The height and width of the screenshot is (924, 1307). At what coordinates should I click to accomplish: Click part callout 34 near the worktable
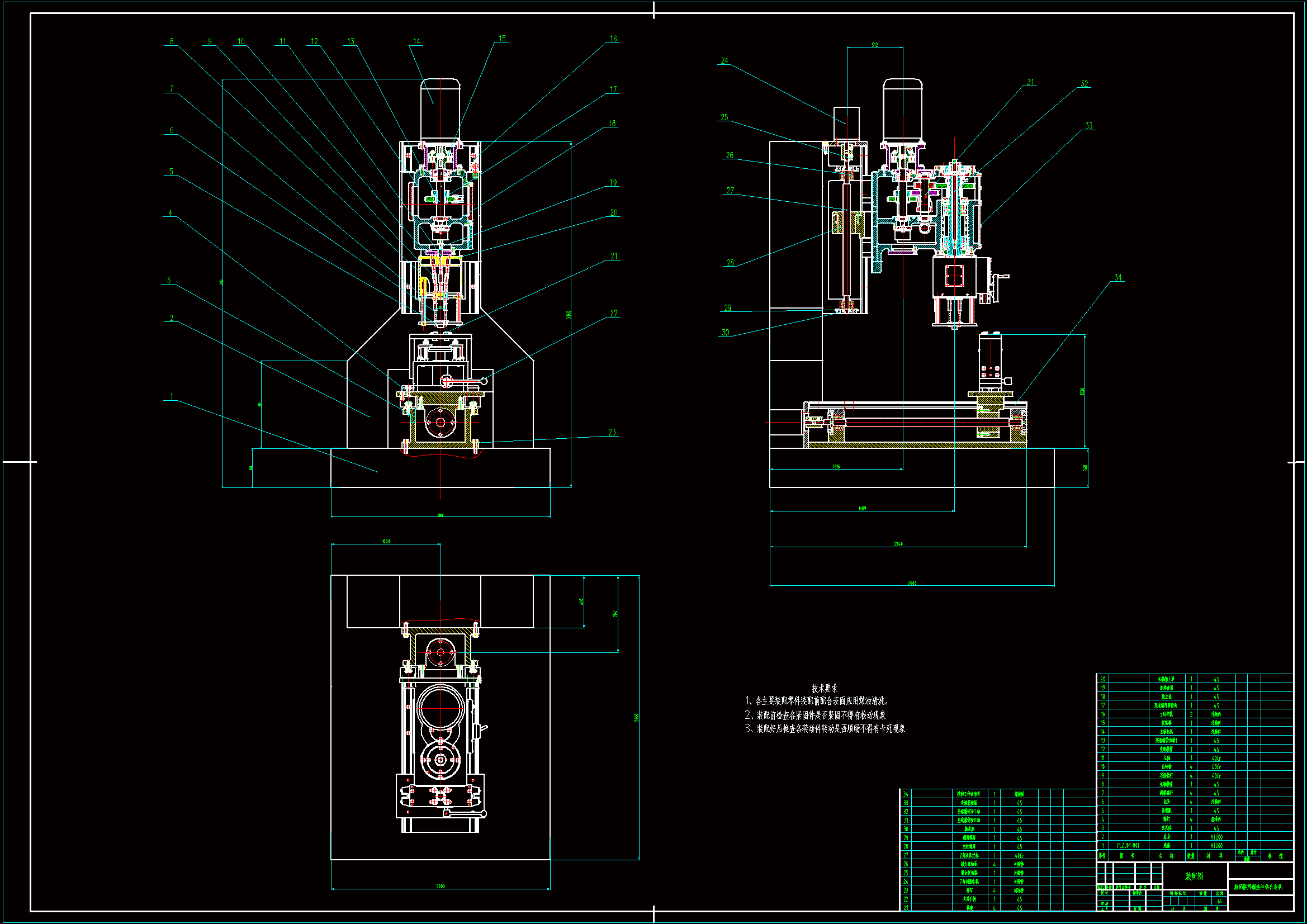[x=1117, y=278]
